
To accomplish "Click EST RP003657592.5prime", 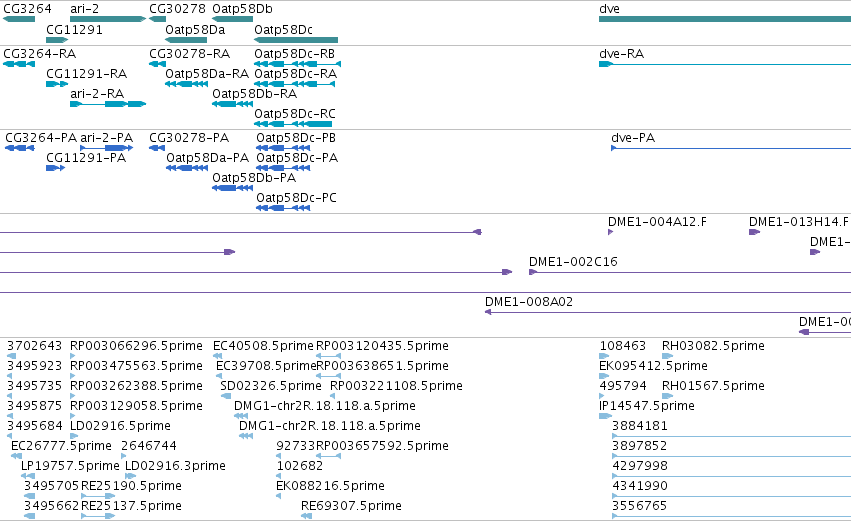I will pyautogui.click(x=382, y=446).
